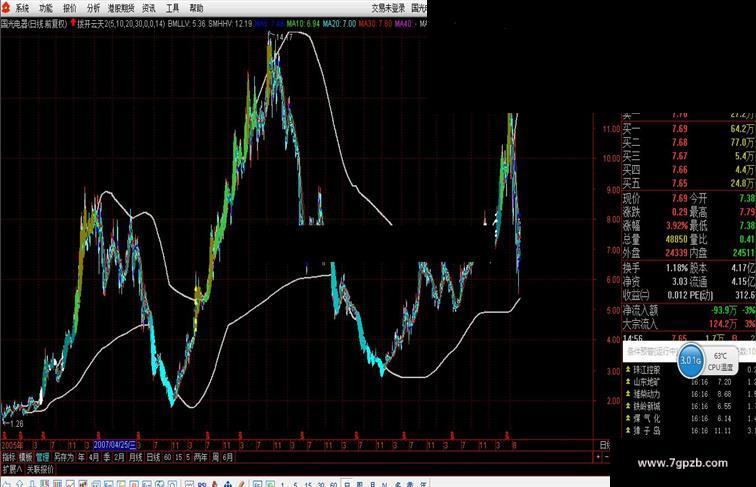Switch chart range to 6月

click(228, 457)
